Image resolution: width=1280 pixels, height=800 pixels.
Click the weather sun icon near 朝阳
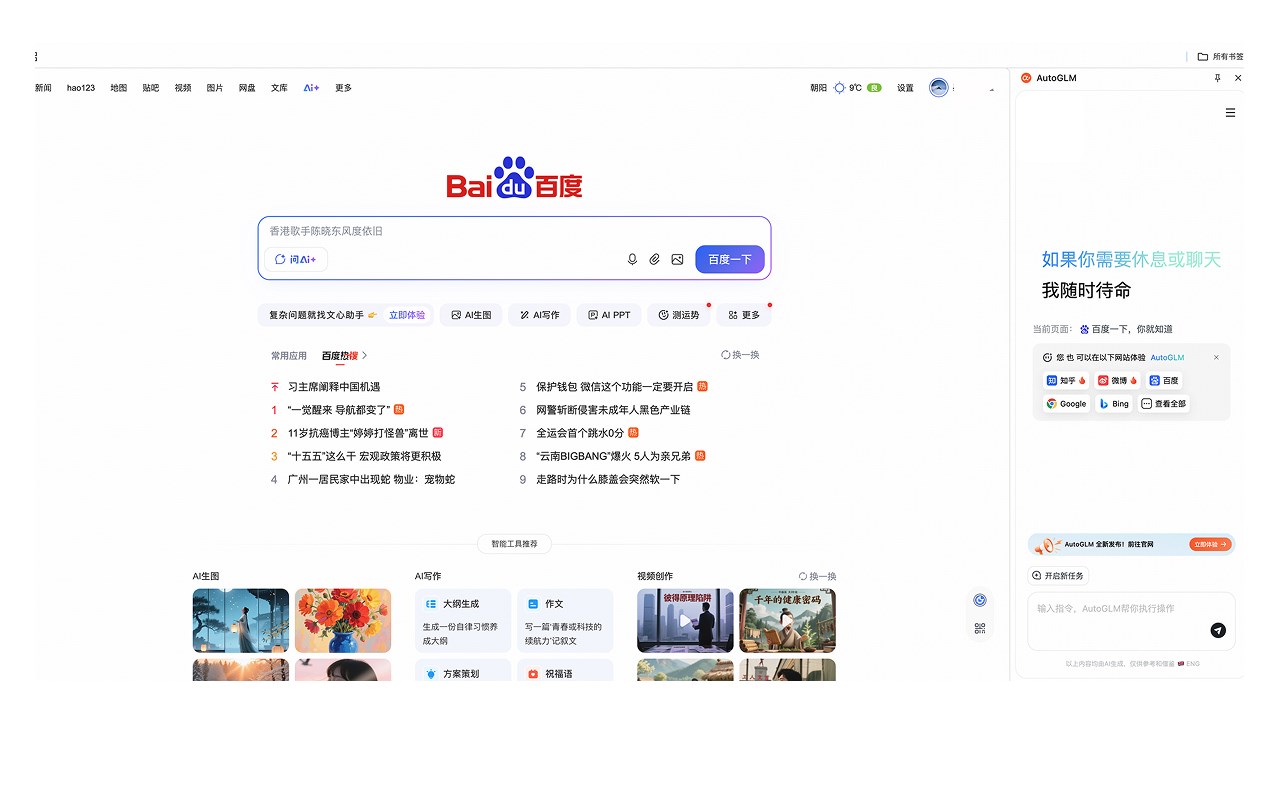coord(839,88)
